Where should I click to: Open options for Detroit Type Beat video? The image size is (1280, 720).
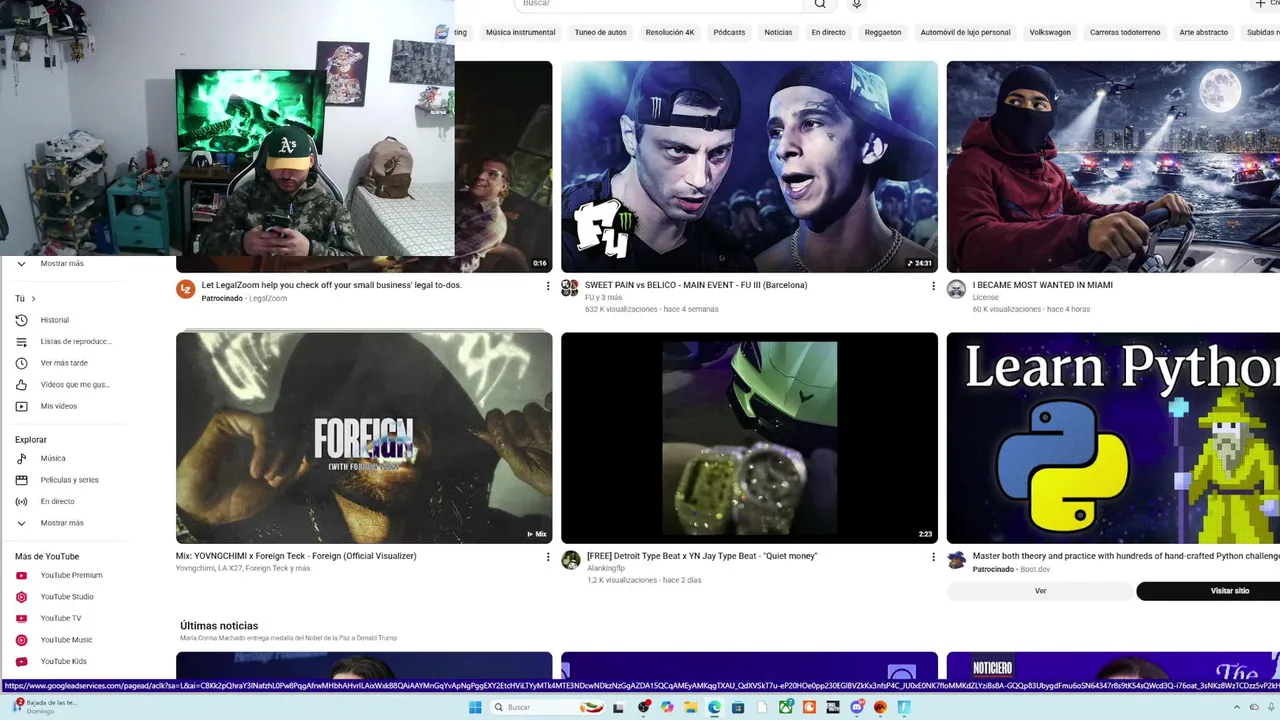(x=933, y=557)
